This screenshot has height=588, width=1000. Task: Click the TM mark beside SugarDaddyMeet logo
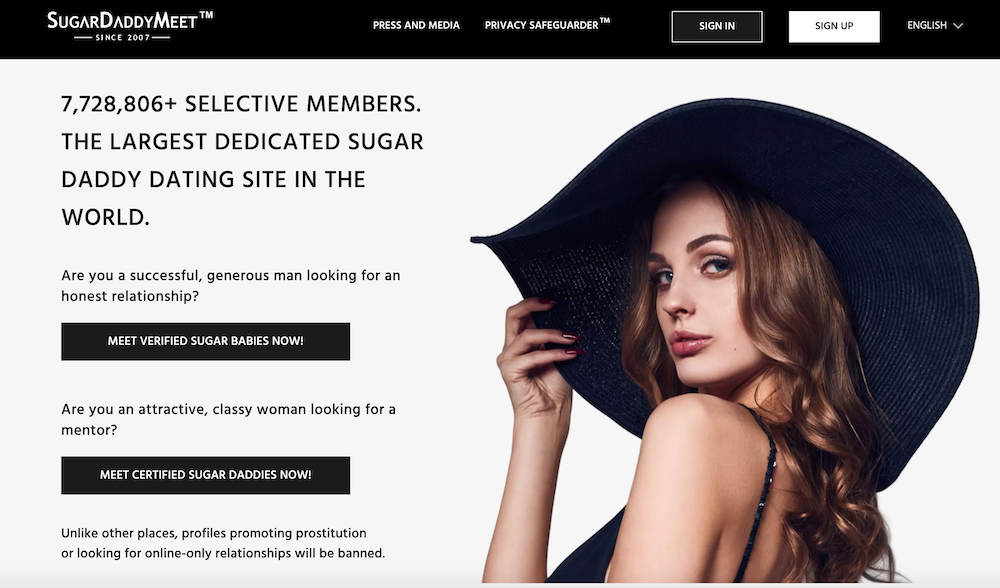(x=207, y=15)
